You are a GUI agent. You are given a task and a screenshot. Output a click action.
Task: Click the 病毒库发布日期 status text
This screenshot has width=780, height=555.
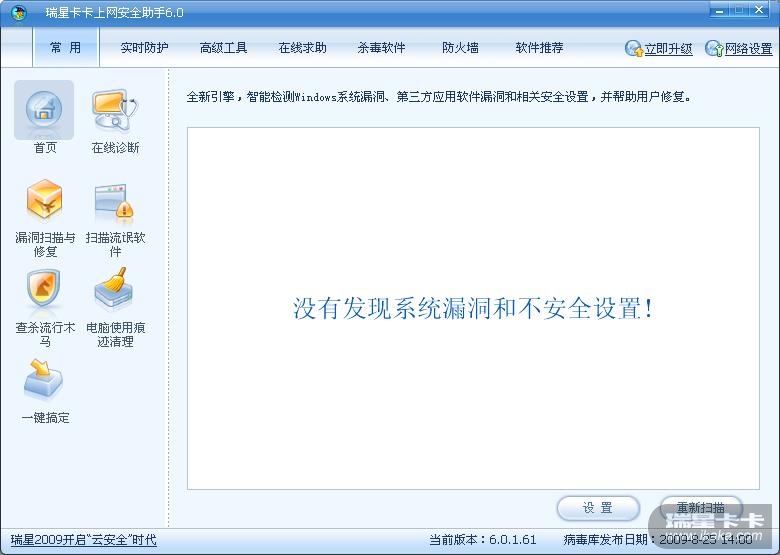click(658, 540)
